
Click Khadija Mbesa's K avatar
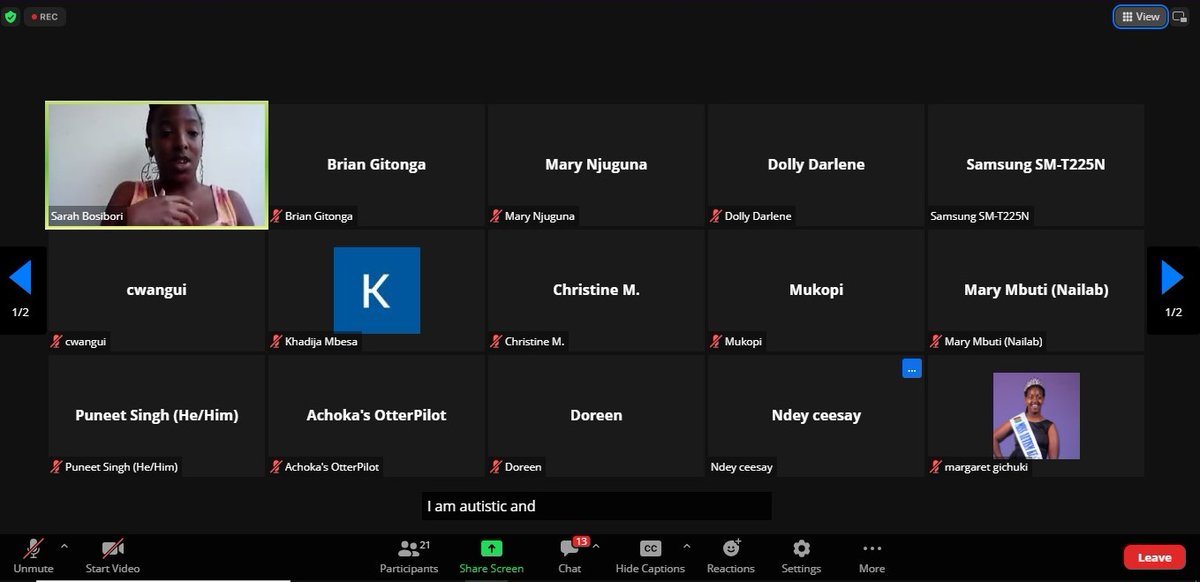point(376,290)
